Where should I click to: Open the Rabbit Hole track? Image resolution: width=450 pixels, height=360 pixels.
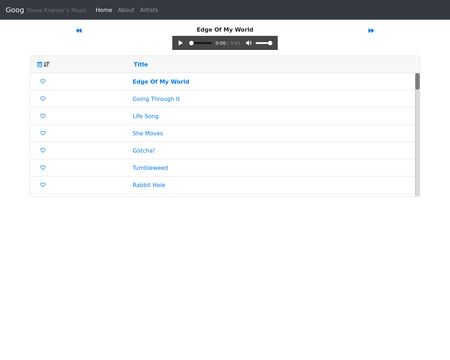149,185
